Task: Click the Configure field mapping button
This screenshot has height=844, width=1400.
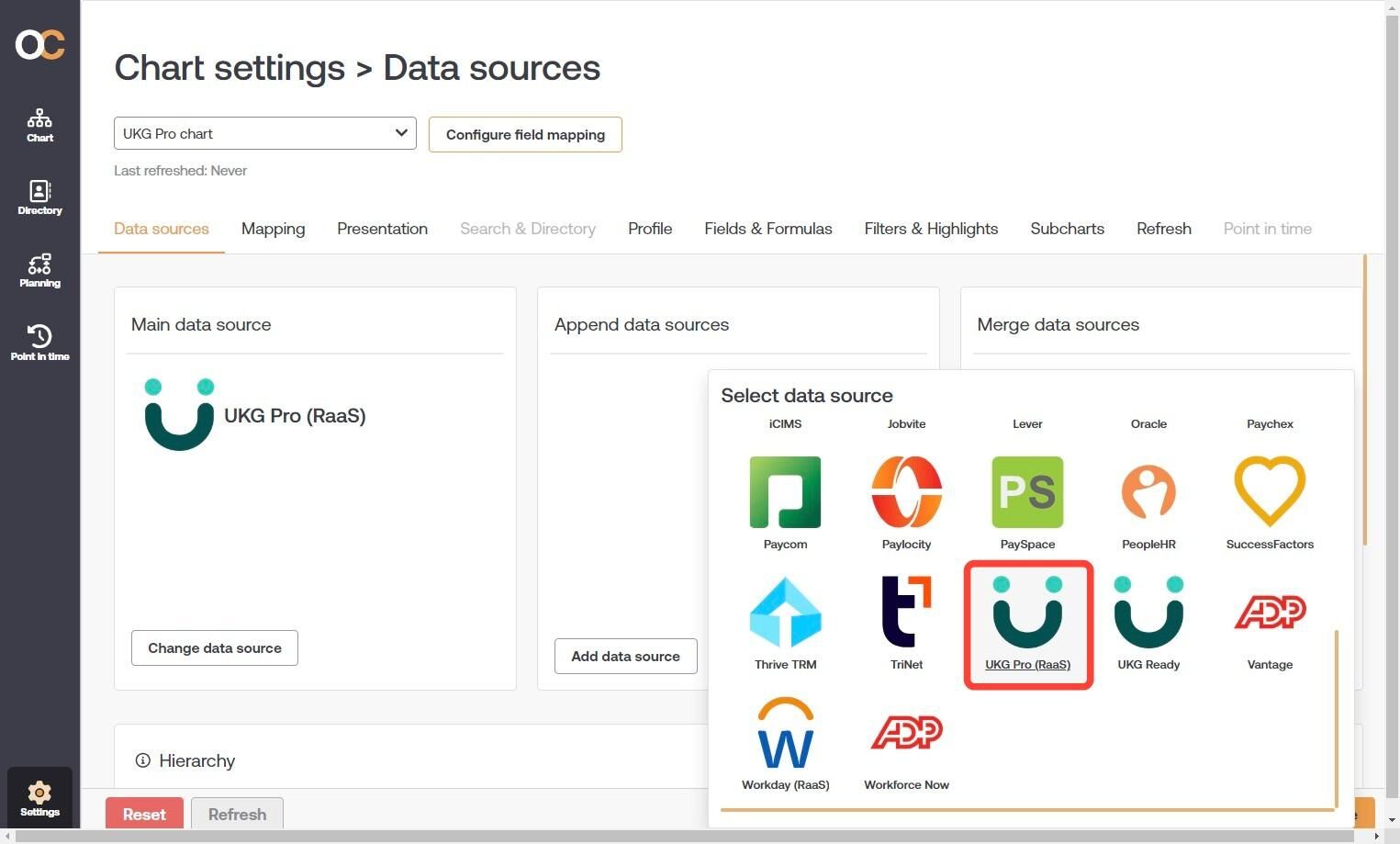Action: click(x=525, y=134)
